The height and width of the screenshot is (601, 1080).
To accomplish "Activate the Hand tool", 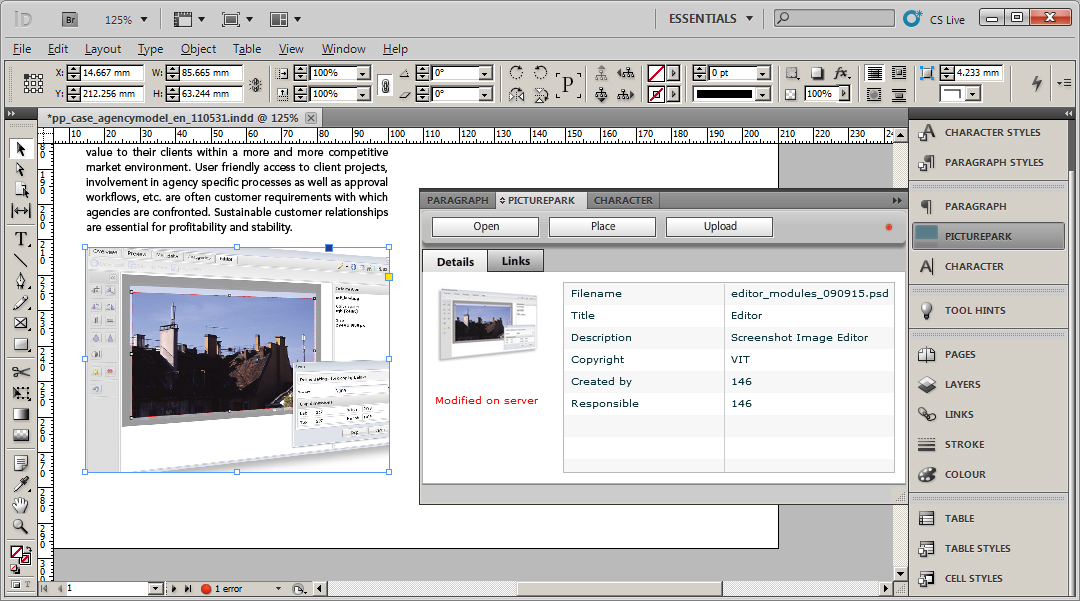I will tap(21, 505).
